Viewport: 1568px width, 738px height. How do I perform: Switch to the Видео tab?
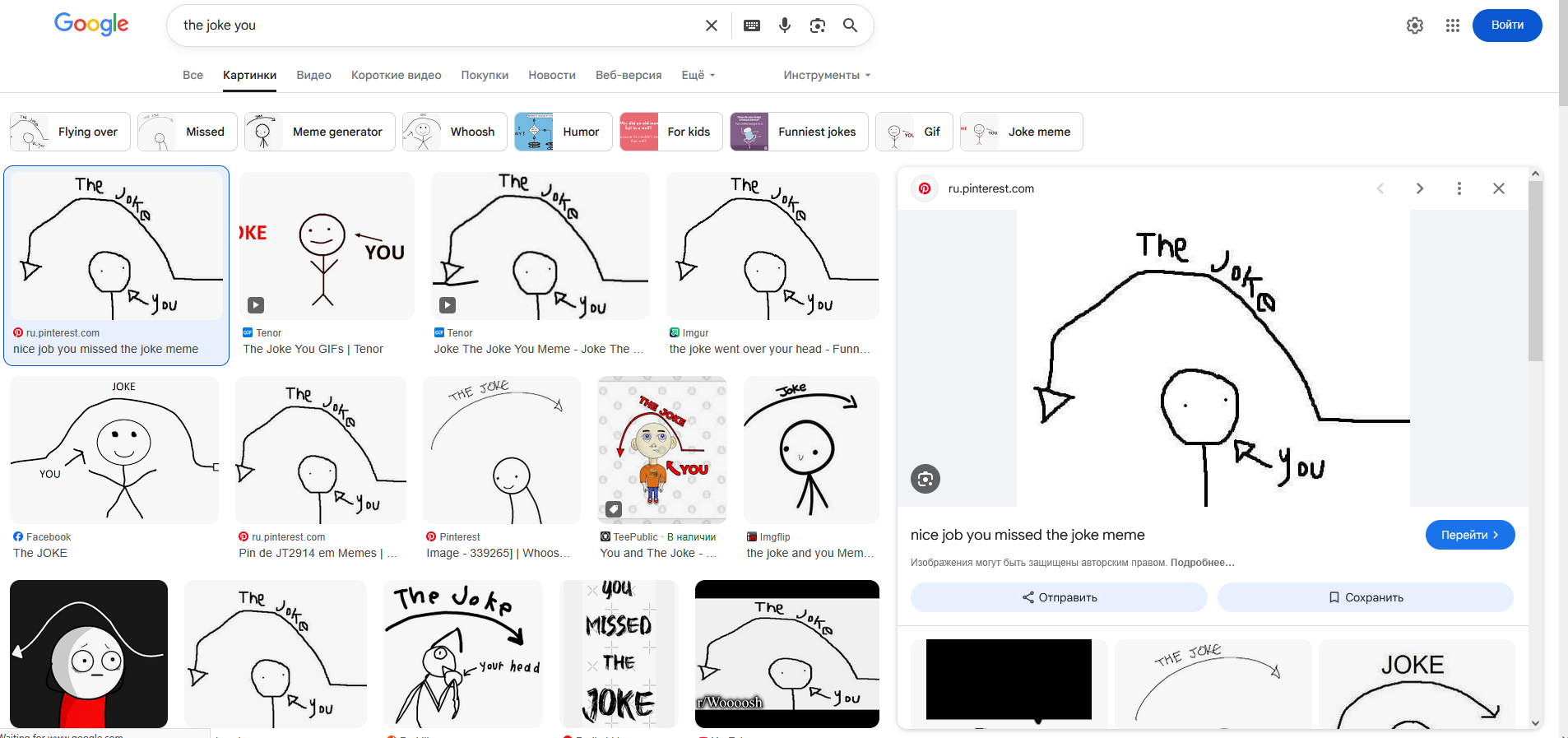(x=313, y=75)
